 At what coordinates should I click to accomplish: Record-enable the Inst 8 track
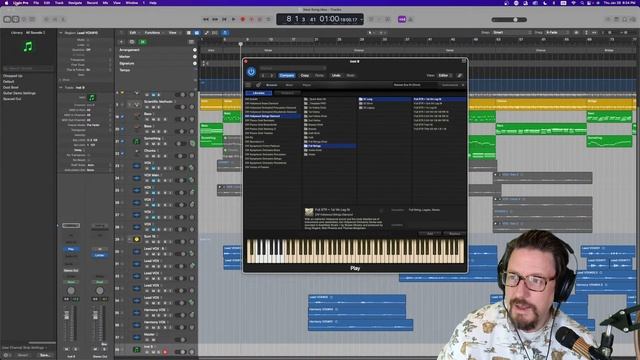165,352
